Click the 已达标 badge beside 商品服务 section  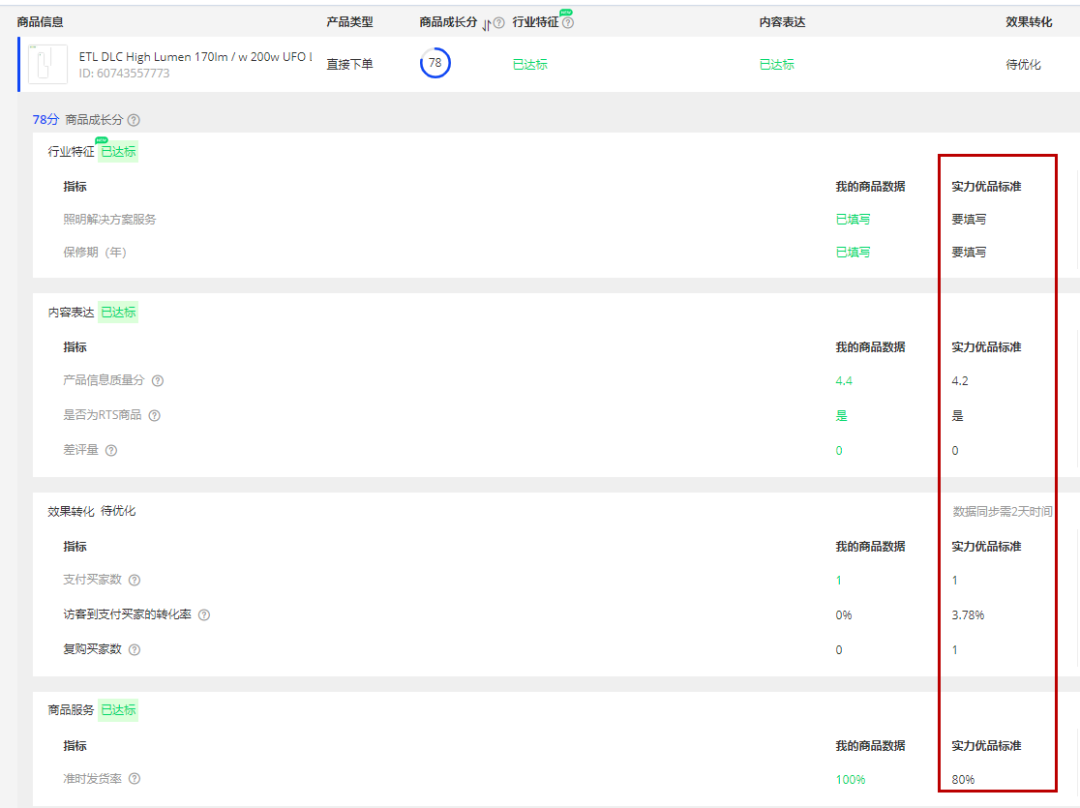coord(118,710)
